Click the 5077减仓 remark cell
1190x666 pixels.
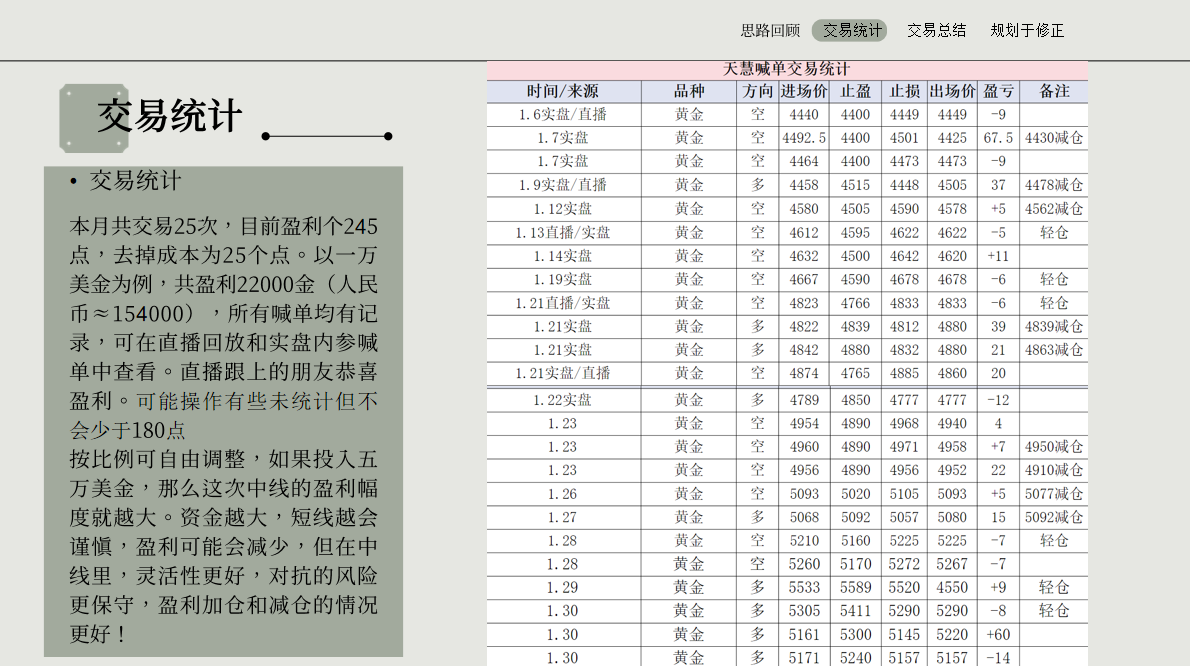pyautogui.click(x=1054, y=494)
